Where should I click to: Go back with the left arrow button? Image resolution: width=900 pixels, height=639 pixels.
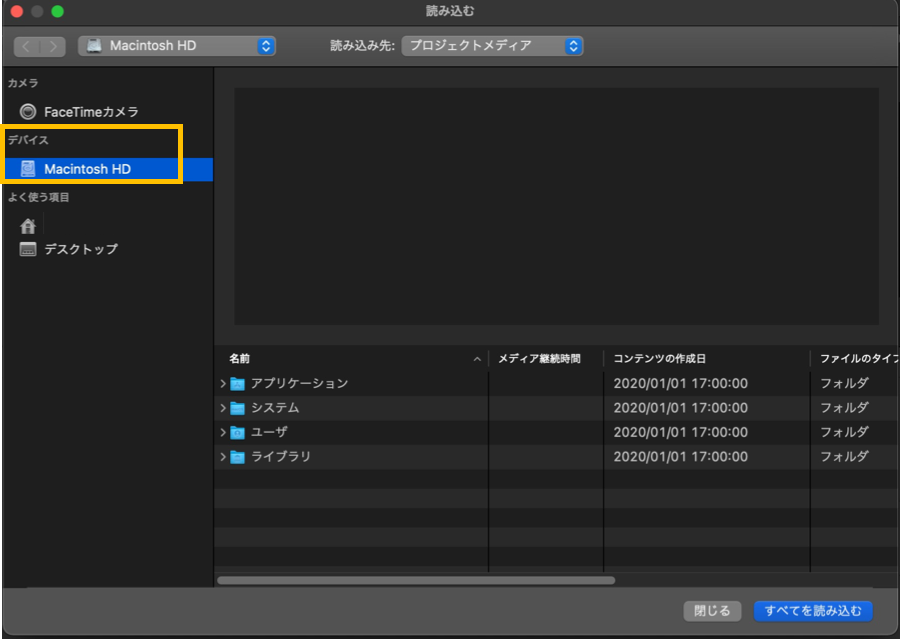26,46
